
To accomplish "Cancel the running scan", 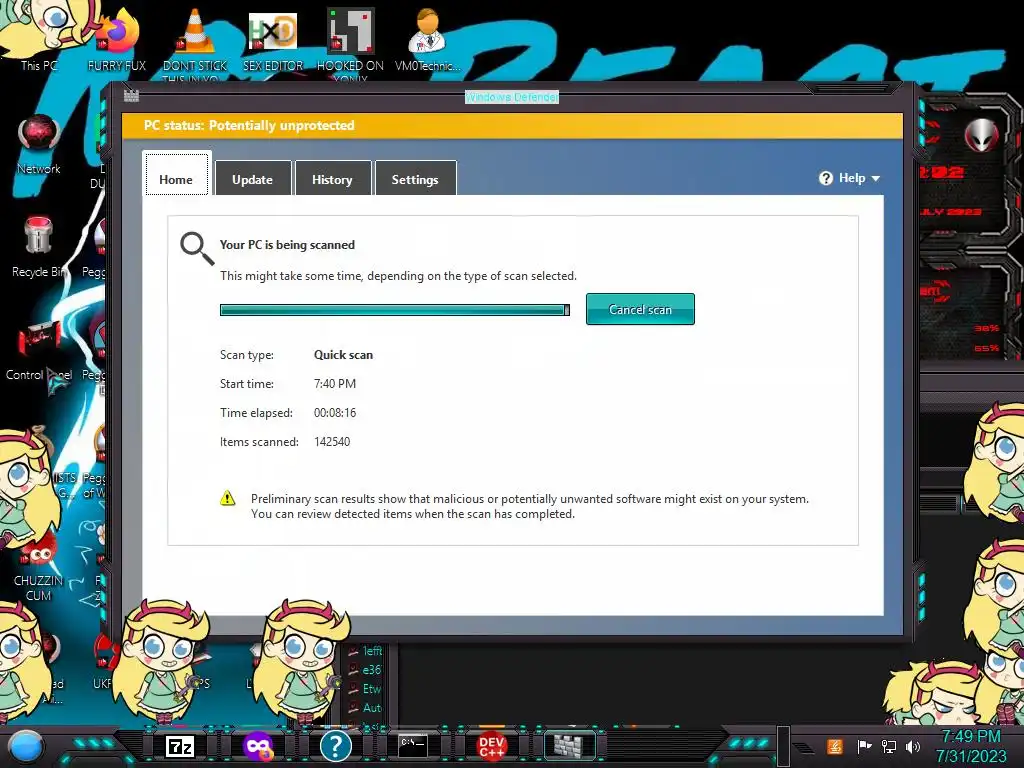I will [x=640, y=309].
